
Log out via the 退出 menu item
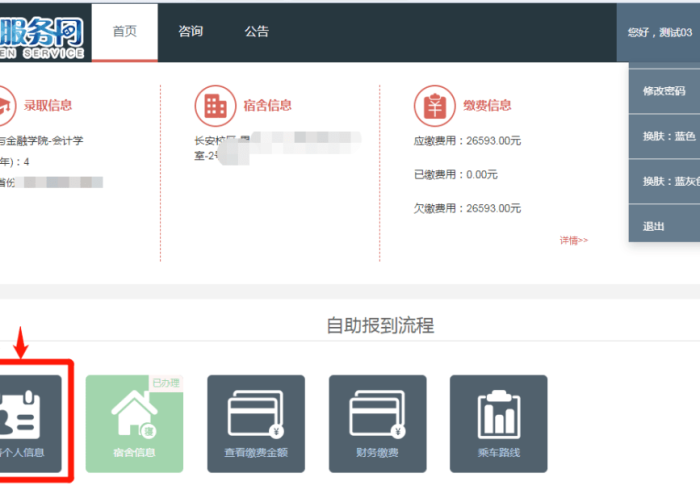(654, 226)
